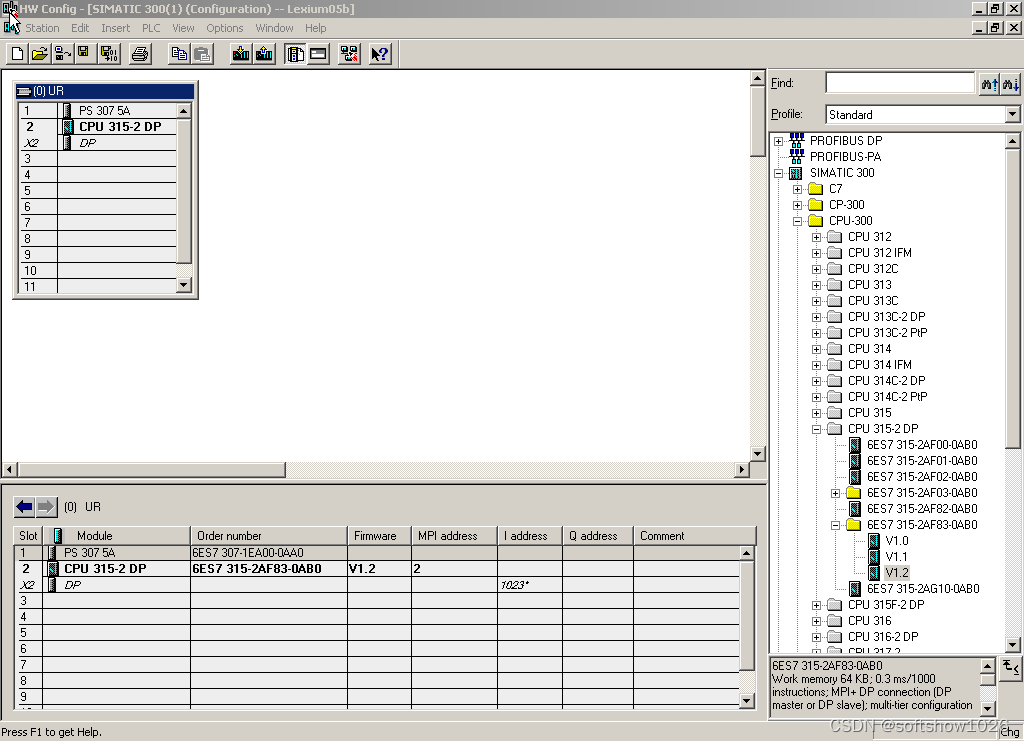Select V1.2 in the catalog tree
The image size is (1024, 742).
click(897, 573)
